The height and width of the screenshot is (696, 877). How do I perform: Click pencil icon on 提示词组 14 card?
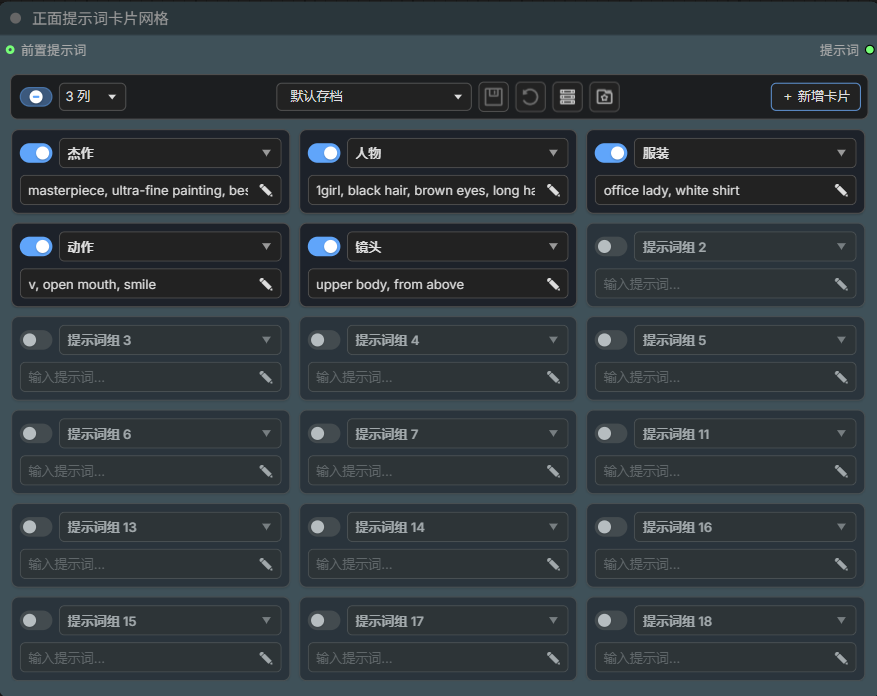pos(554,565)
